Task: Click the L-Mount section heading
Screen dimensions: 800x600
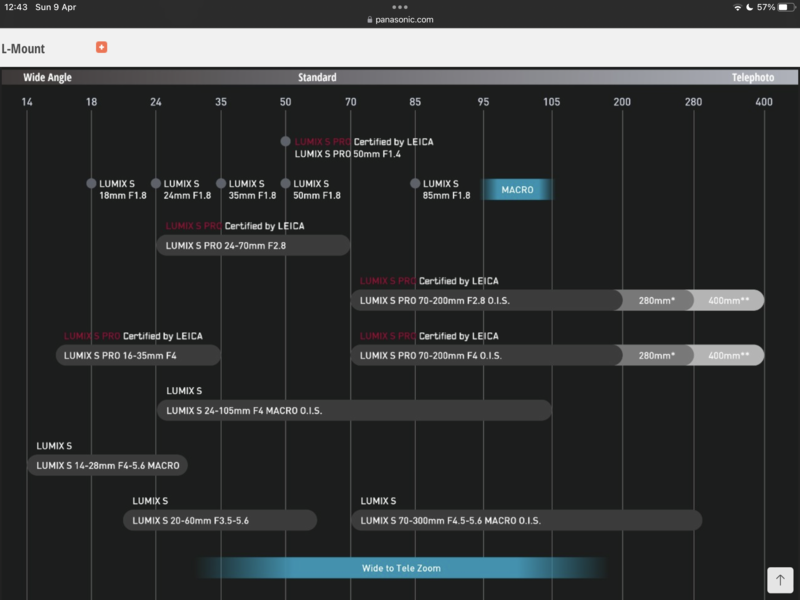Action: [x=23, y=48]
